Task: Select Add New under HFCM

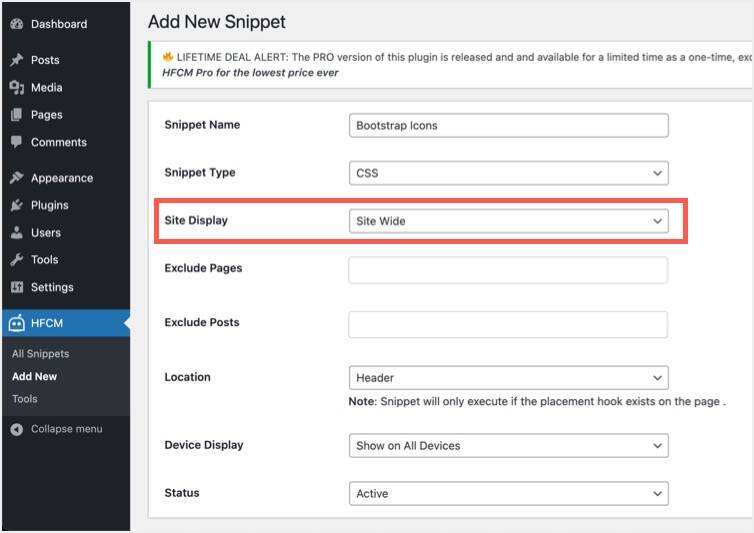Action: [x=35, y=376]
